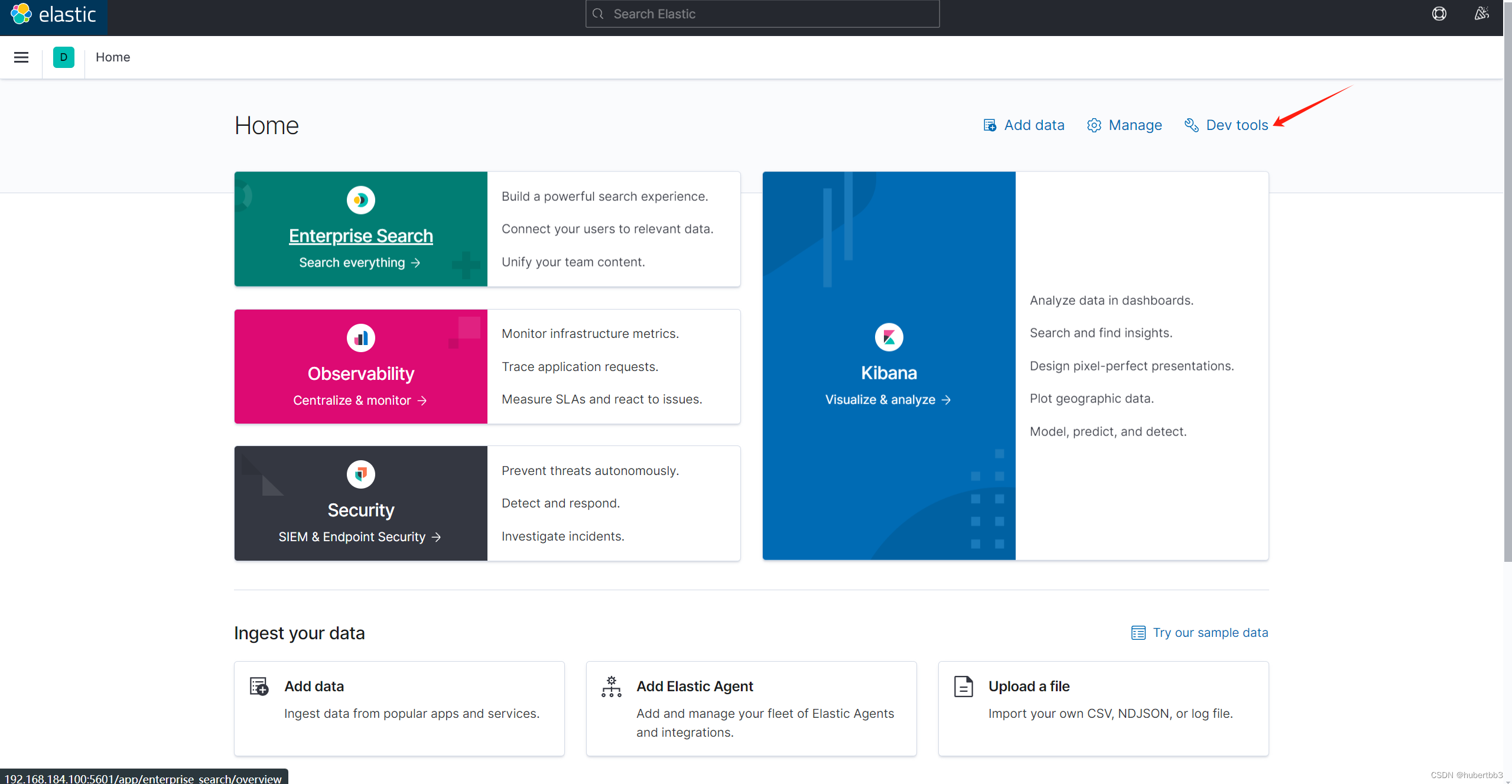Open the Add Elastic Agent card
The image size is (1512, 784).
pos(751,708)
